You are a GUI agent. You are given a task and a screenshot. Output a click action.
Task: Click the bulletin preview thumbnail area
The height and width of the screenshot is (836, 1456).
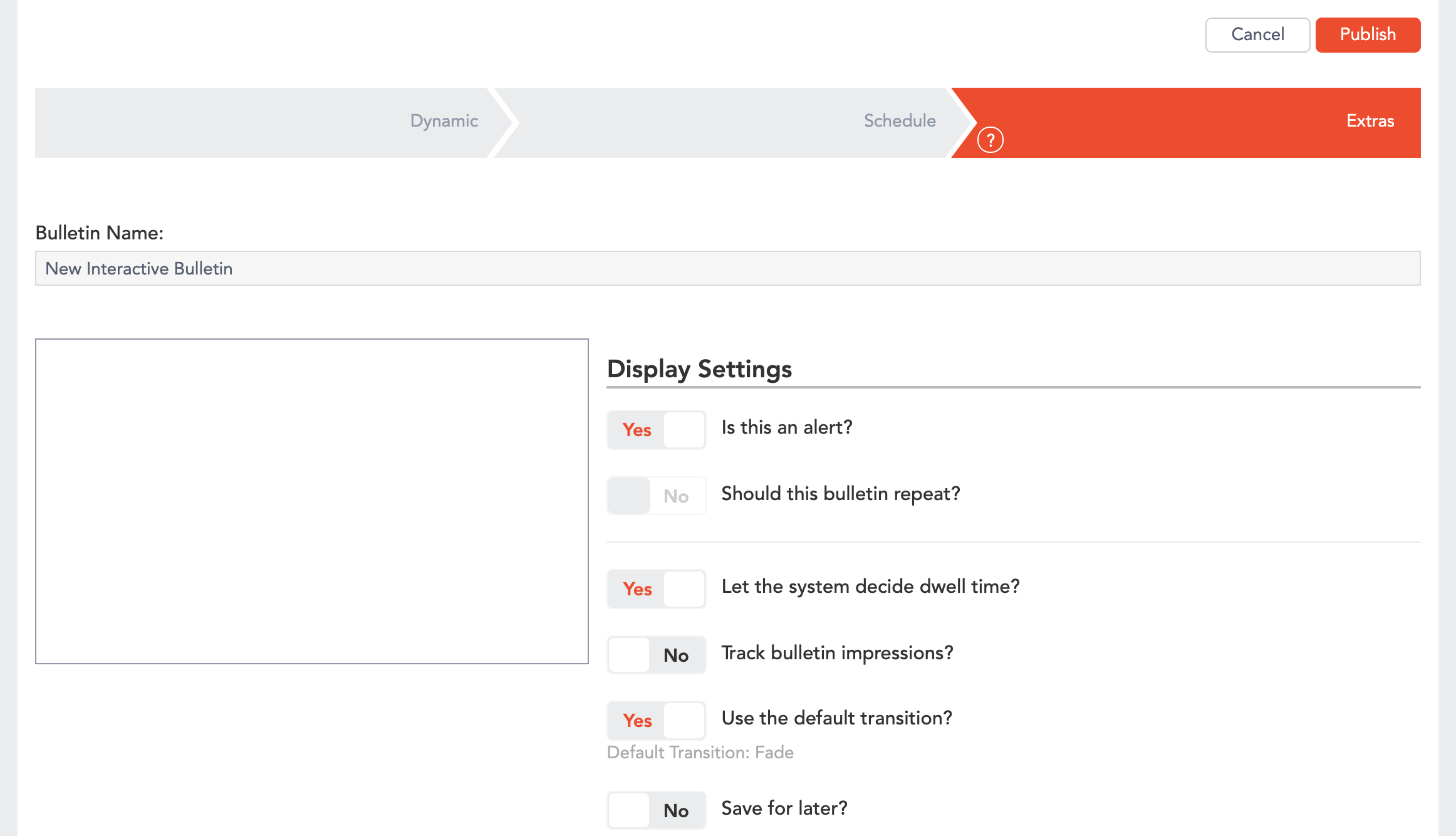(312, 501)
